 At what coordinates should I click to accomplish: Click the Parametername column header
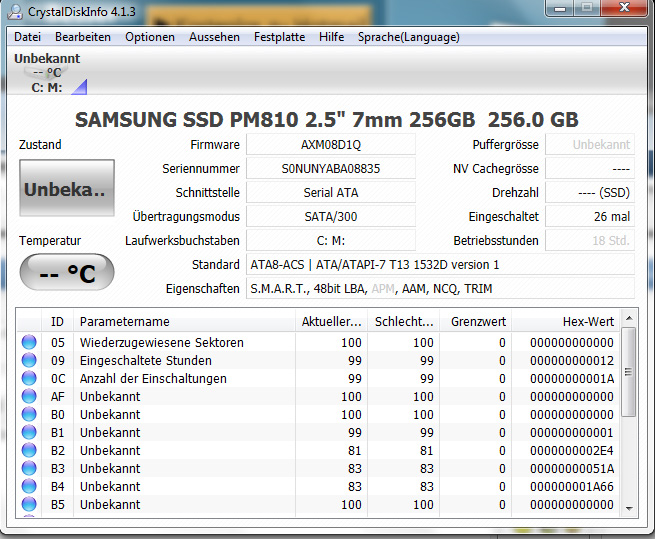[x=184, y=321]
